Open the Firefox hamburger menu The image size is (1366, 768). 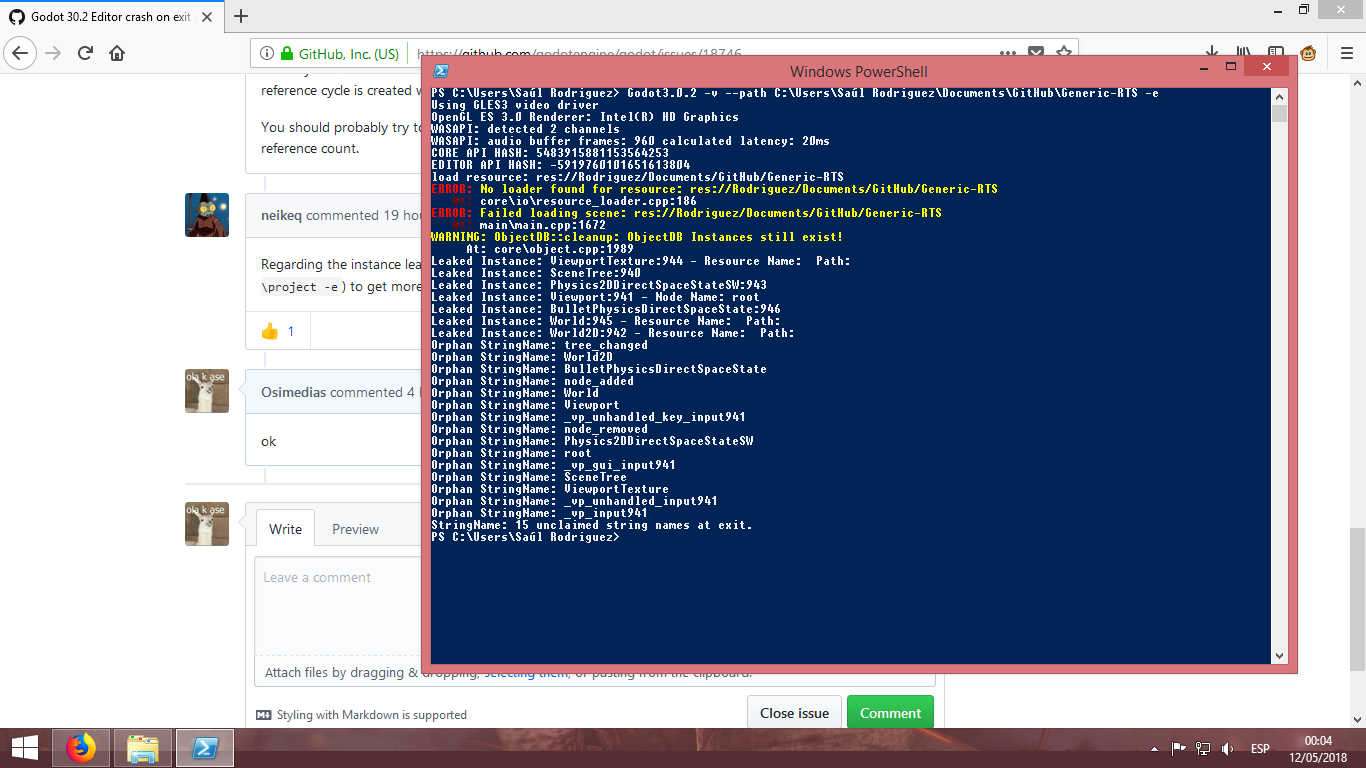[x=1346, y=53]
